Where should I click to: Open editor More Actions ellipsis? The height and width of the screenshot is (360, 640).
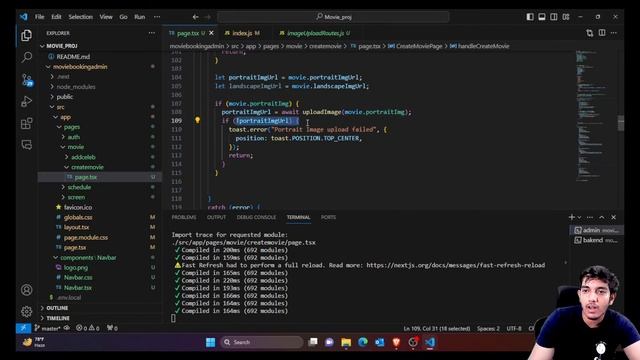(614, 33)
